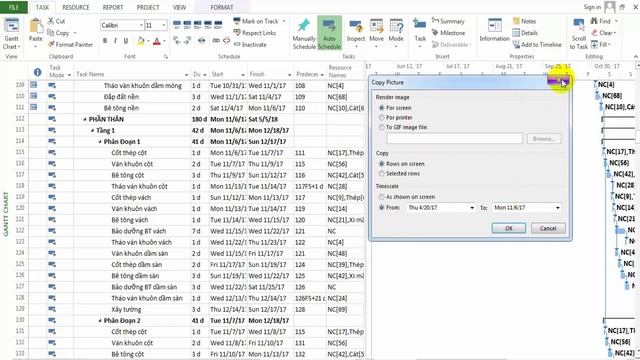Open the Mark on Track dropdown

pos(284,21)
